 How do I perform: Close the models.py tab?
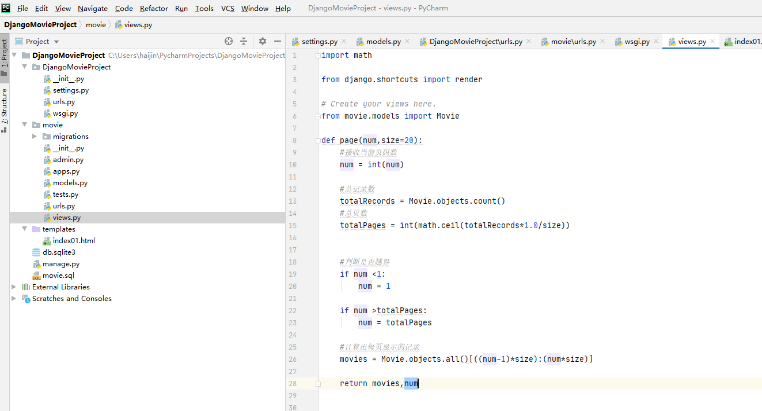[x=407, y=41]
